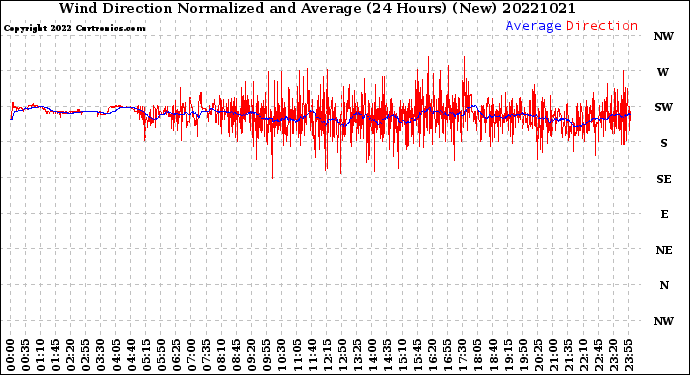This screenshot has width=690, height=375.
Task: Click the 07:00 time axis label
Action: pyautogui.click(x=191, y=355)
